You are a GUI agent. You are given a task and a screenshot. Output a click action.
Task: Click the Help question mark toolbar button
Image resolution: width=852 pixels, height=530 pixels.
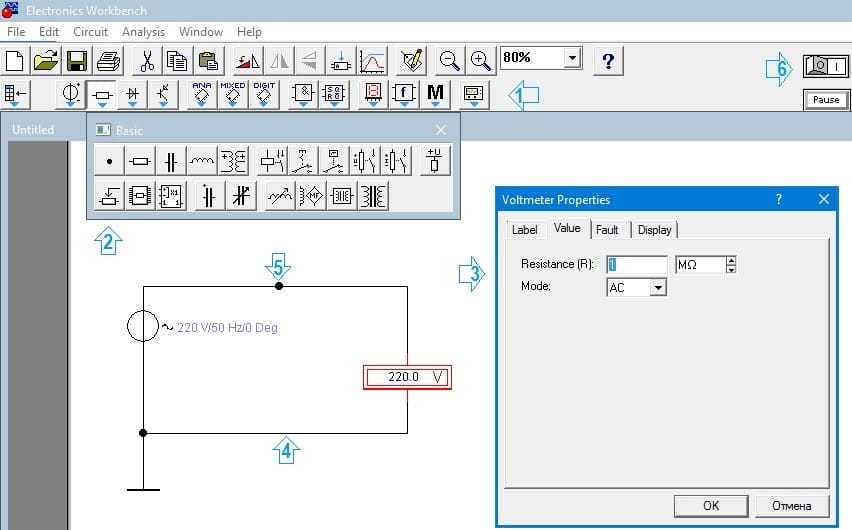click(x=608, y=61)
